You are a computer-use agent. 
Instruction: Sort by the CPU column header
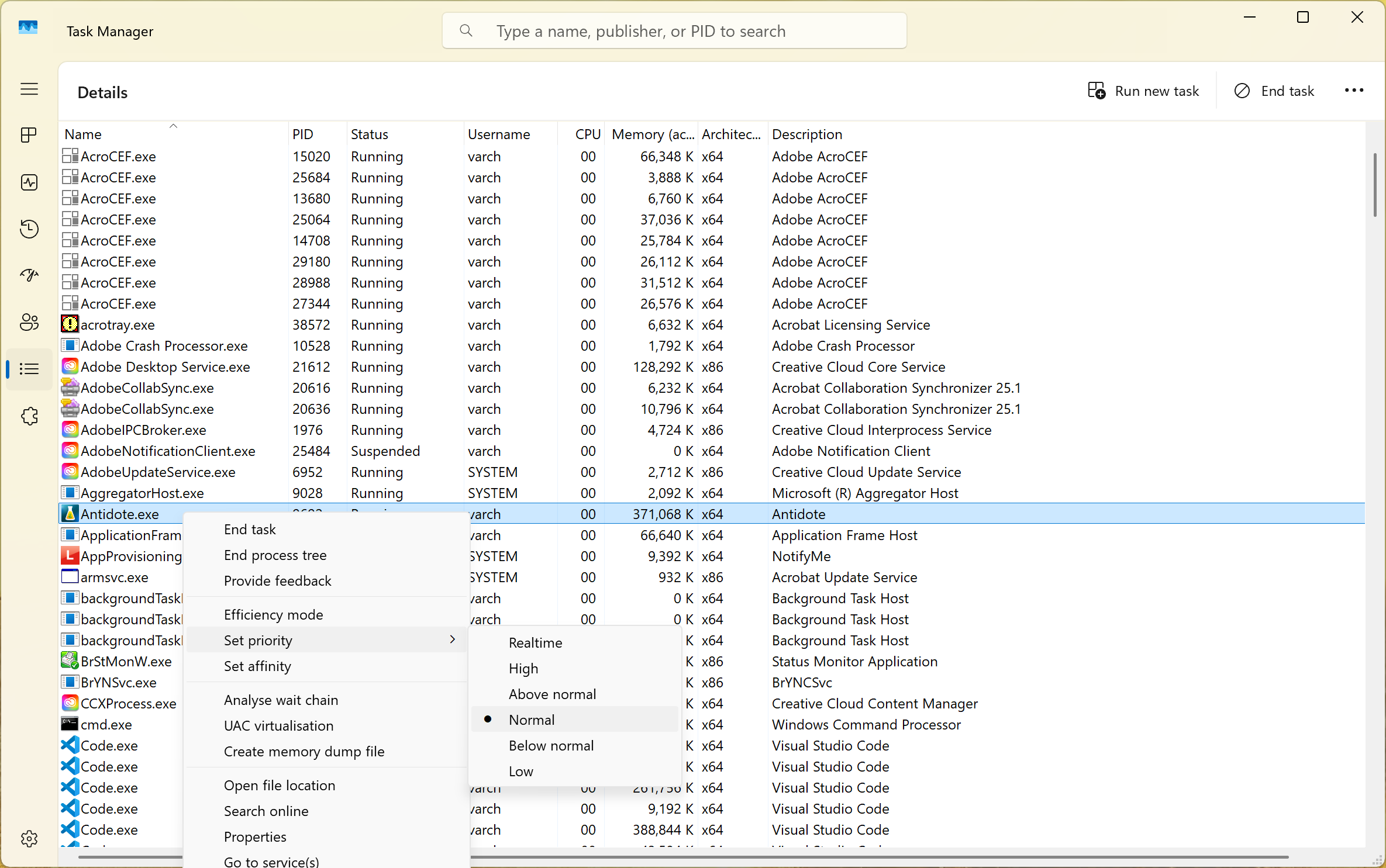[581, 134]
